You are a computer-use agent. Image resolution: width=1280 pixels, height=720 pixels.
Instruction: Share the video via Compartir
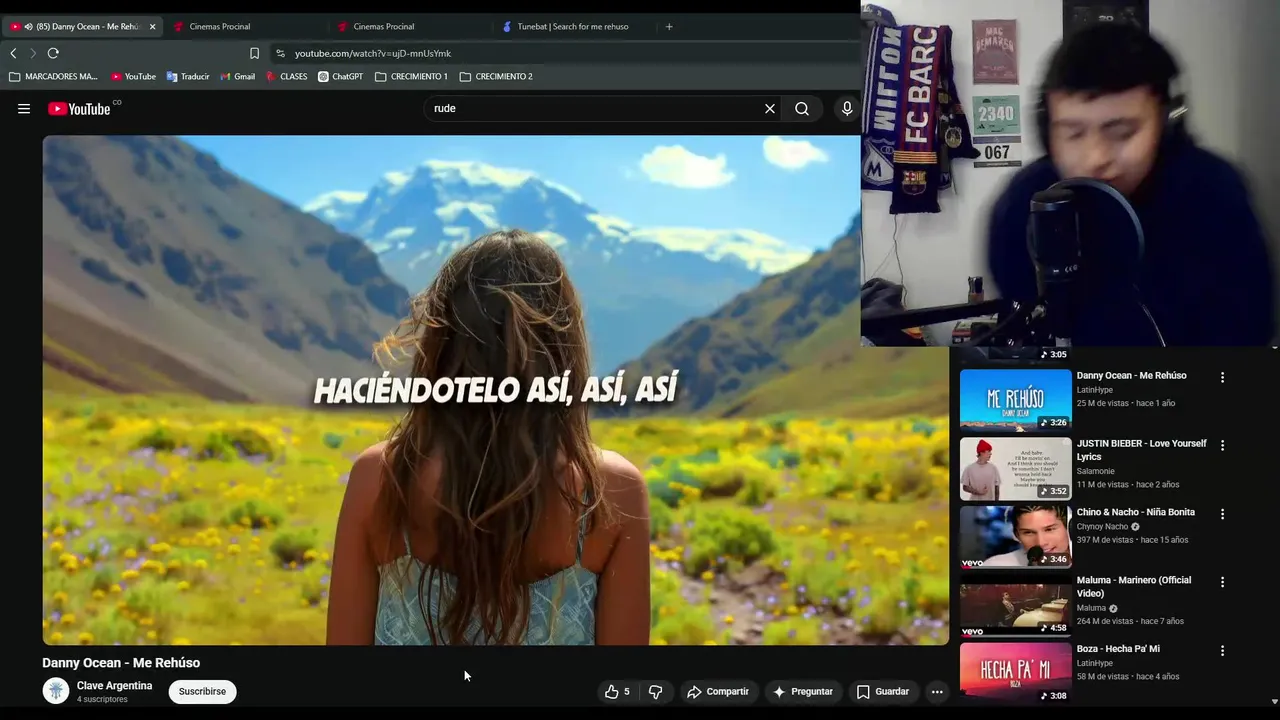pos(718,691)
